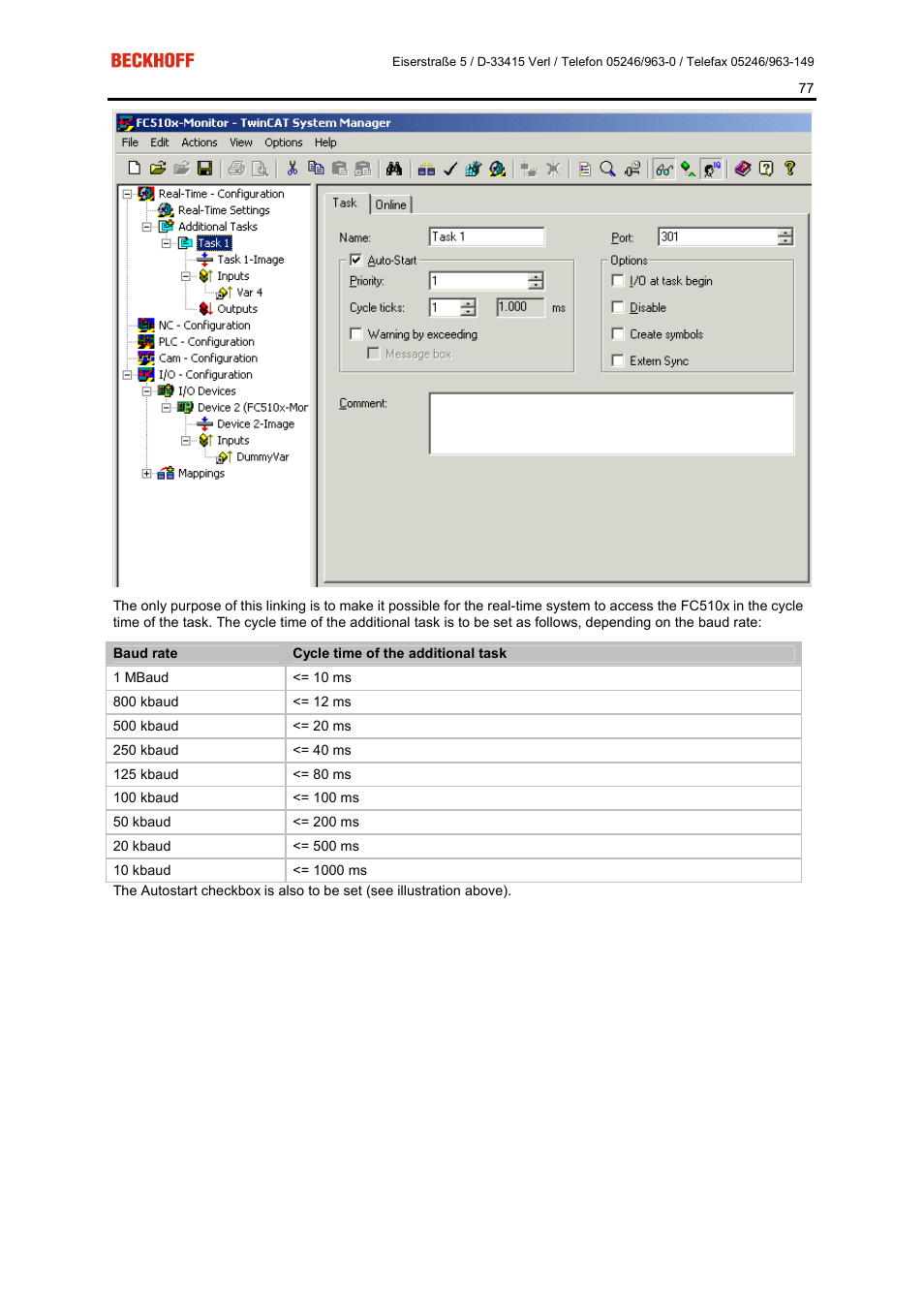Click the purple book help topics icon

point(743,169)
